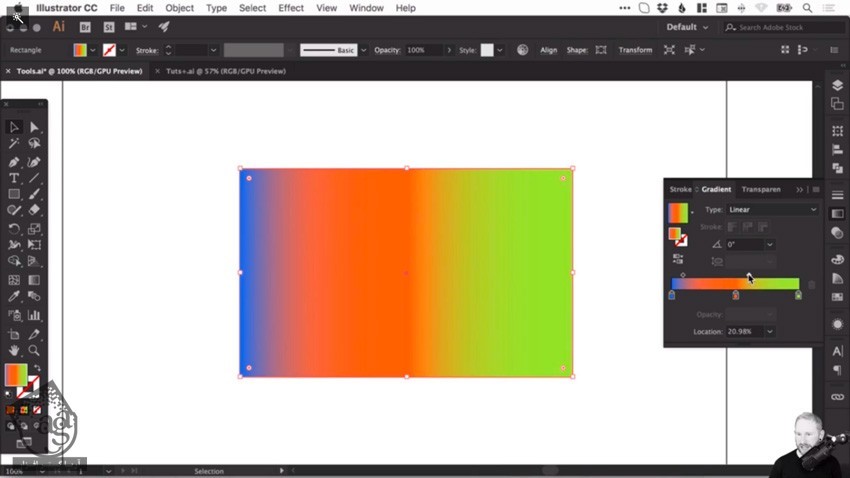This screenshot has height=478, width=850.
Task: Click the Transform button in control bar
Action: (x=635, y=50)
